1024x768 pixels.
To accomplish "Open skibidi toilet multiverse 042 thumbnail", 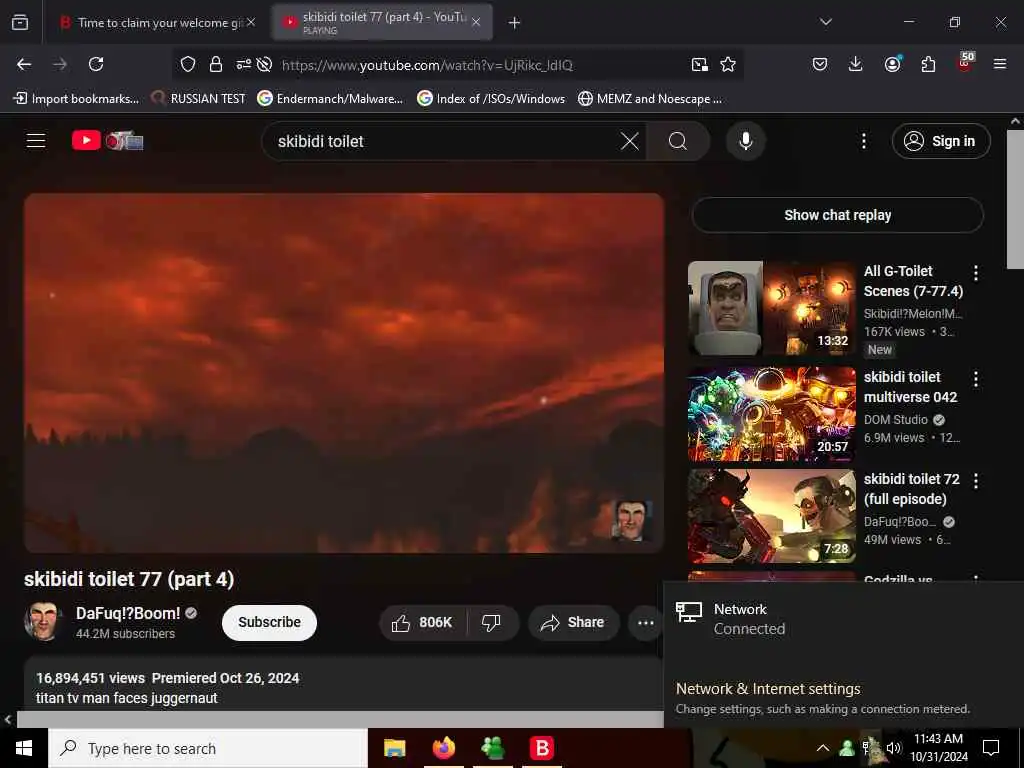I will [x=772, y=414].
